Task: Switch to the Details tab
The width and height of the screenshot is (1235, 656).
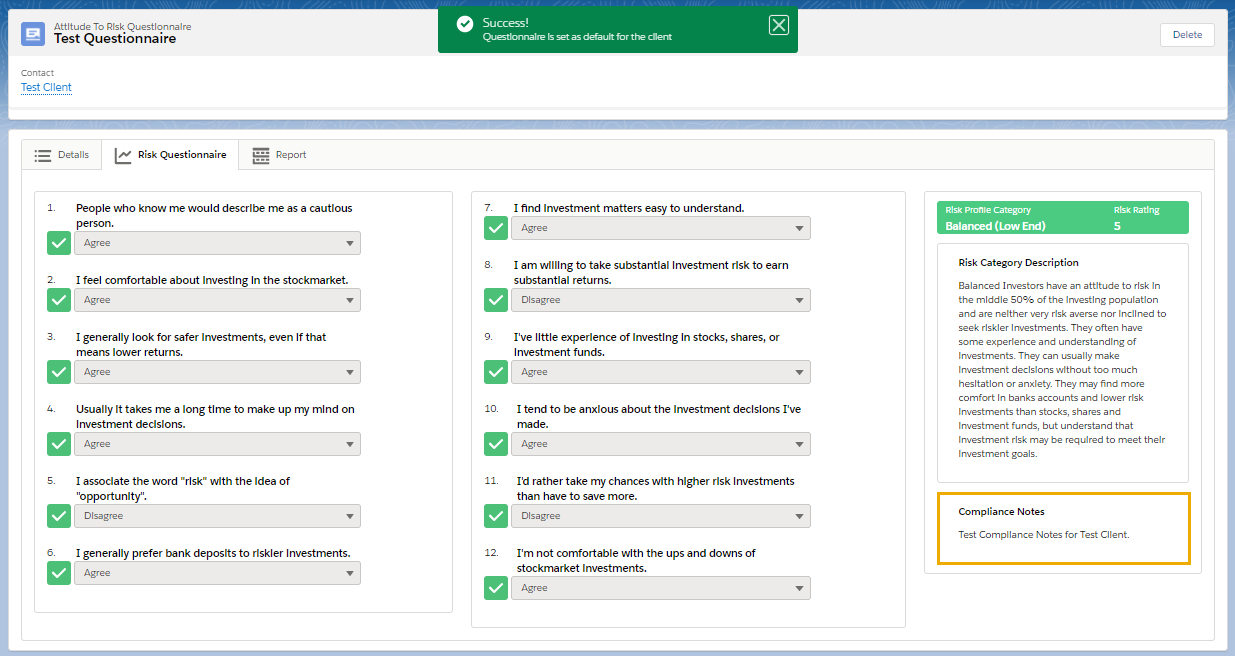Action: [62, 155]
